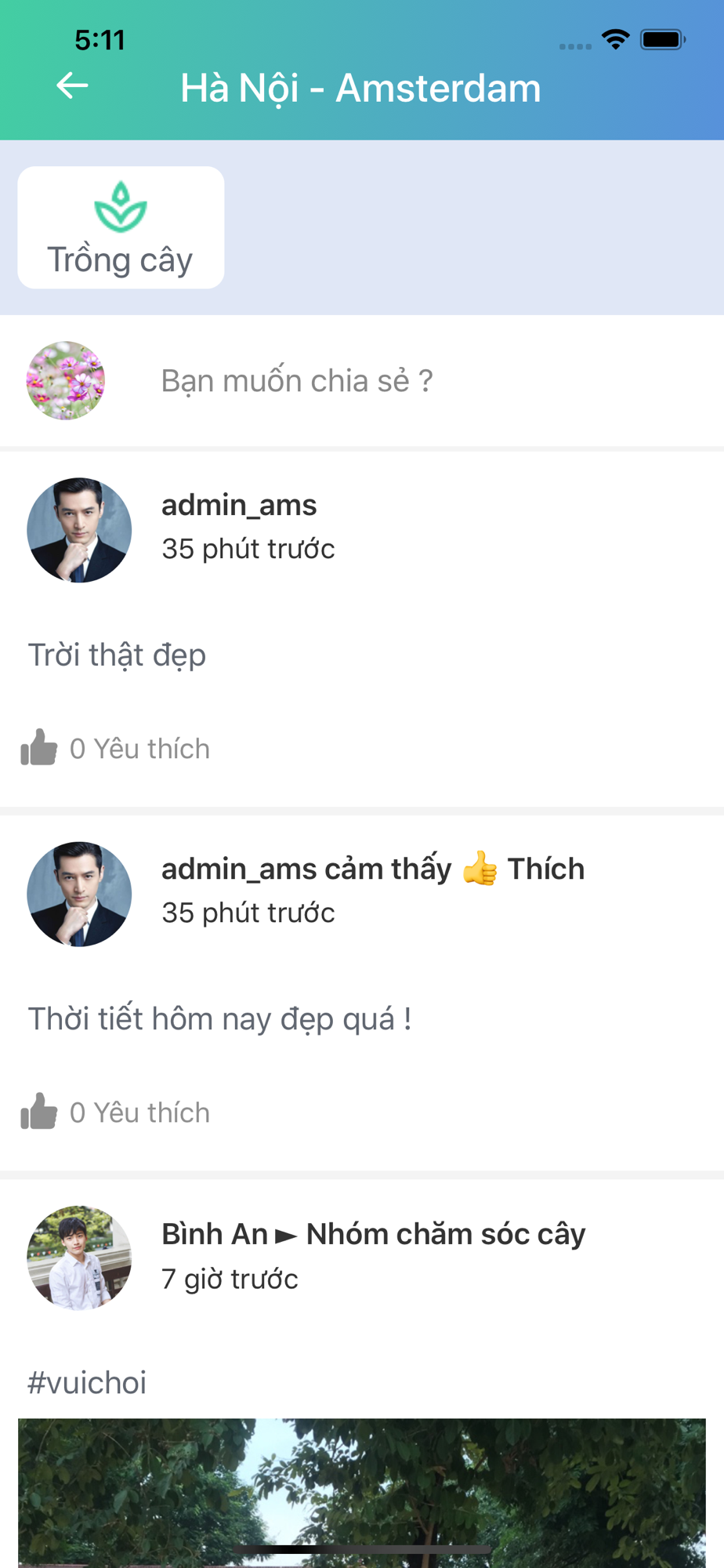Tap the thumbs-up Thích emoji

pos(480,868)
